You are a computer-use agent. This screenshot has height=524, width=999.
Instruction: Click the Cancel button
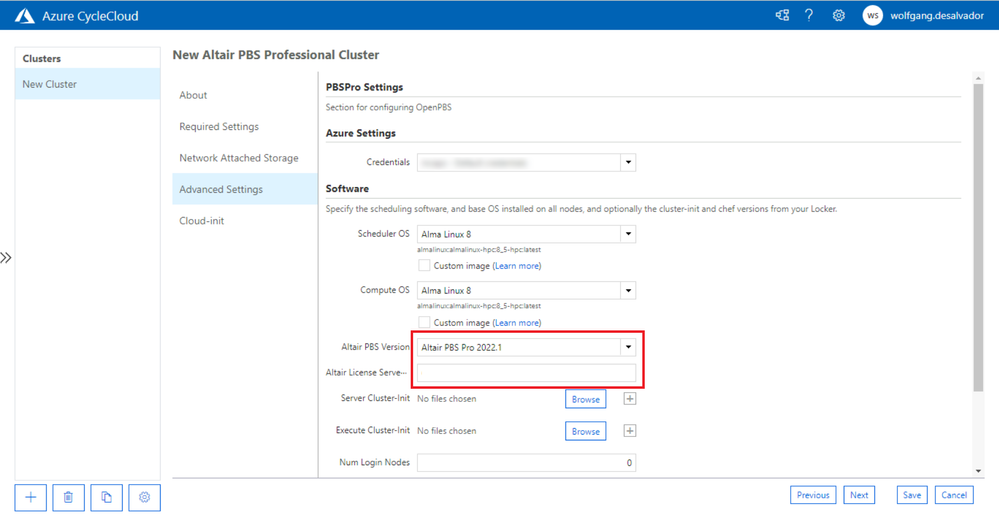[x=954, y=495]
